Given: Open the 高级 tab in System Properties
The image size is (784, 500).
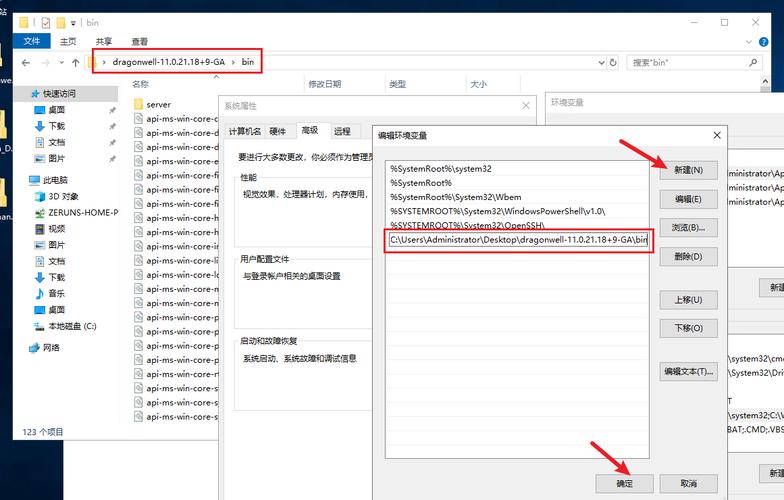Looking at the screenshot, I should tap(310, 130).
